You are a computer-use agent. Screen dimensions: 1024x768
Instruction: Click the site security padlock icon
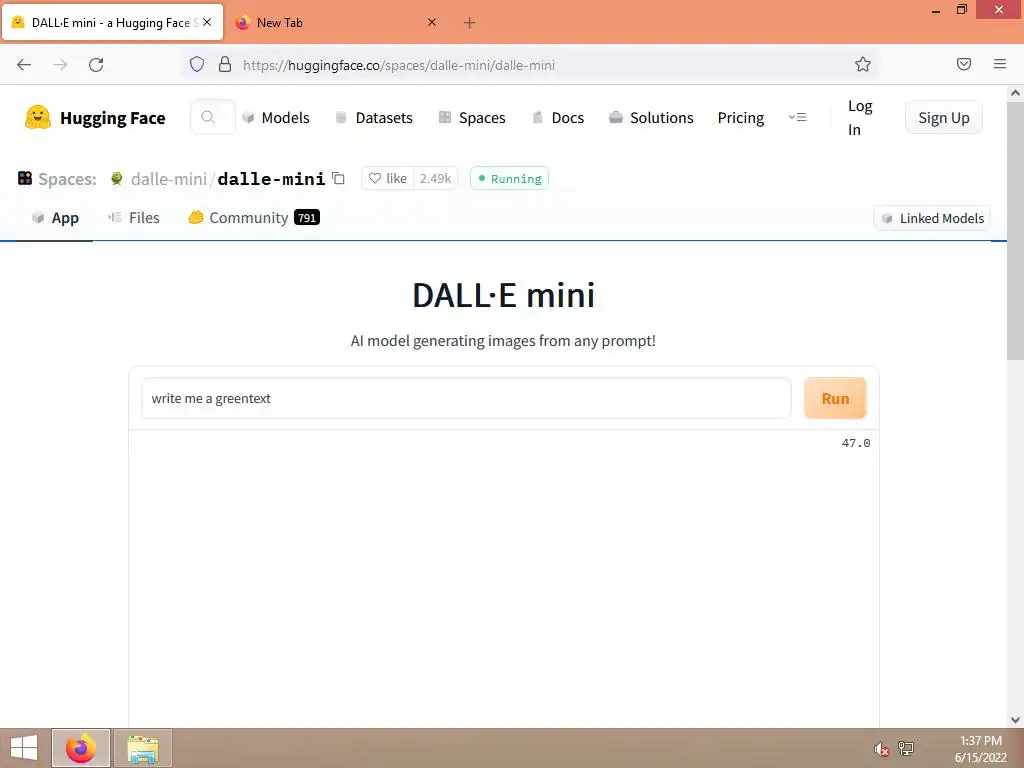(x=225, y=64)
